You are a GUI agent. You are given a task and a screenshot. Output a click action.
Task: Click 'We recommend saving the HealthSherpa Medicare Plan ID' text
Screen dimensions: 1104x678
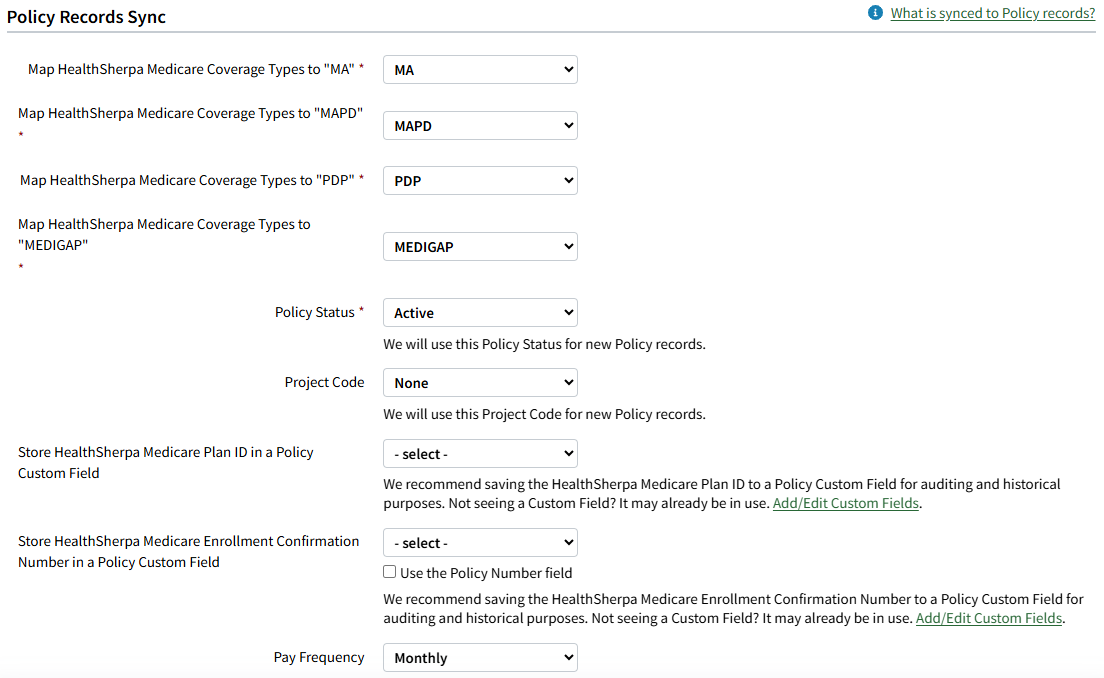click(722, 494)
